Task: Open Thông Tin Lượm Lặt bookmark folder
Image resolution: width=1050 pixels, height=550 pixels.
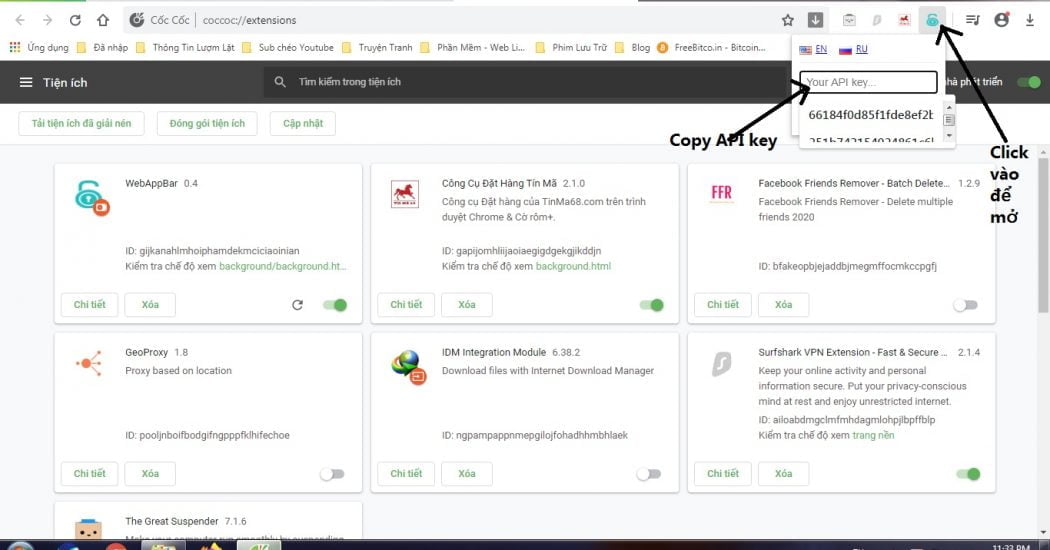Action: pyautogui.click(x=185, y=48)
